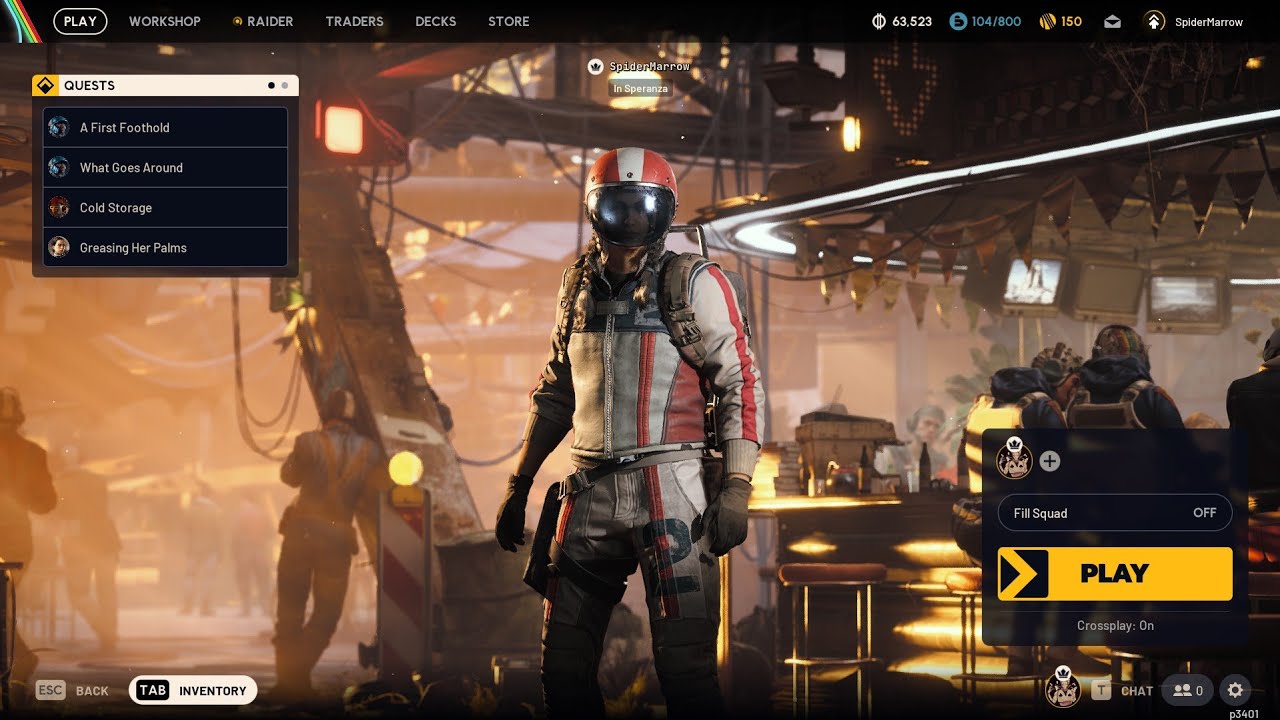Click the Crossplay: On label
The width and height of the screenshot is (1280, 720).
click(1115, 626)
